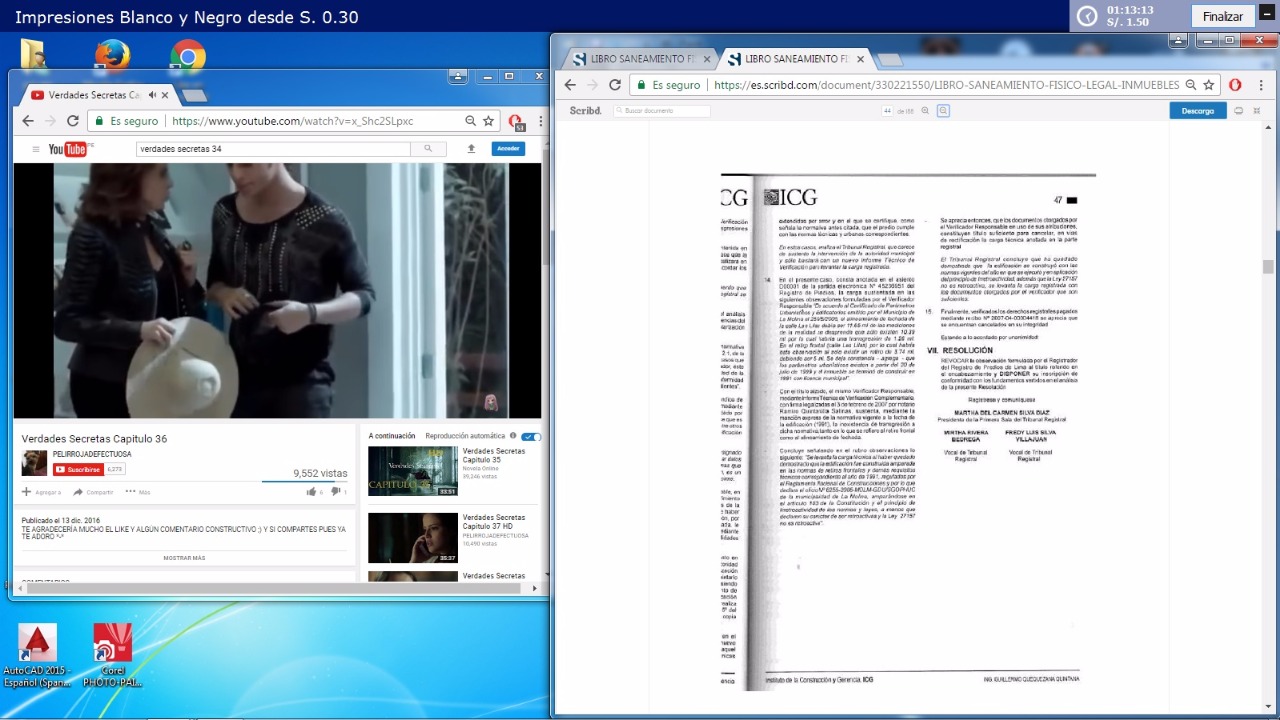Click the red Suscribirse button
This screenshot has width=1280, height=720.
coord(77,469)
